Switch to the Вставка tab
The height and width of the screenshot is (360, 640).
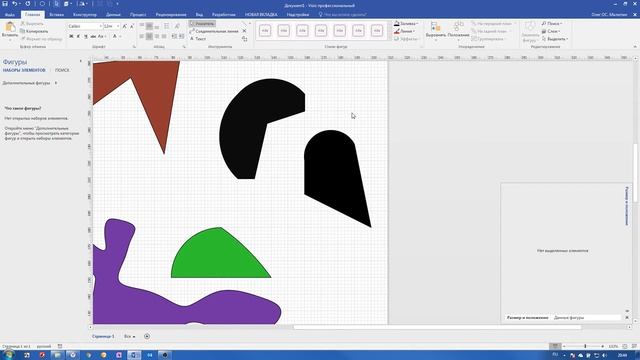pyautogui.click(x=56, y=14)
